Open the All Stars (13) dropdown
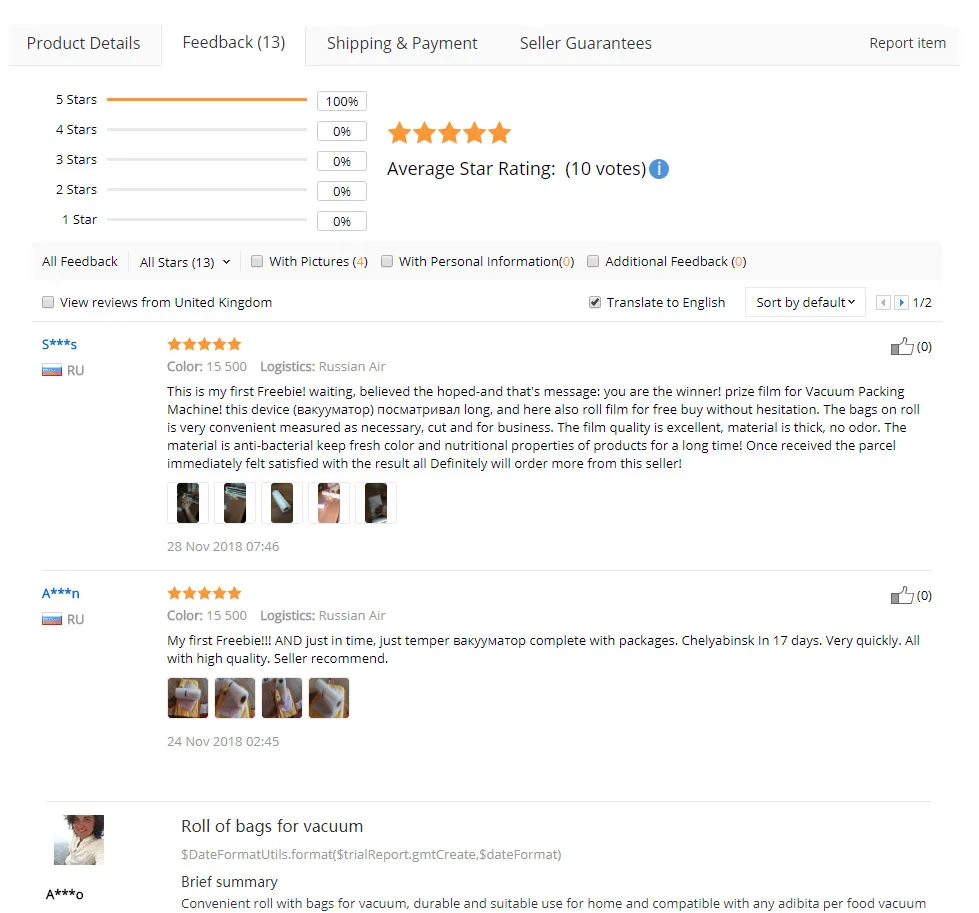Screen dimensions: 979x913 tap(184, 262)
